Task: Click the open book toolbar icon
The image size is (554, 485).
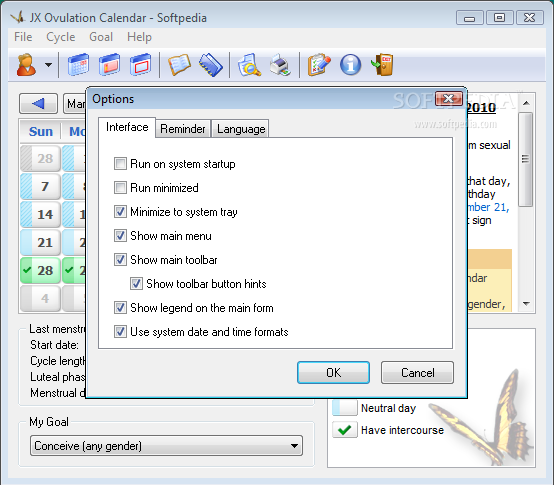Action: (x=179, y=65)
